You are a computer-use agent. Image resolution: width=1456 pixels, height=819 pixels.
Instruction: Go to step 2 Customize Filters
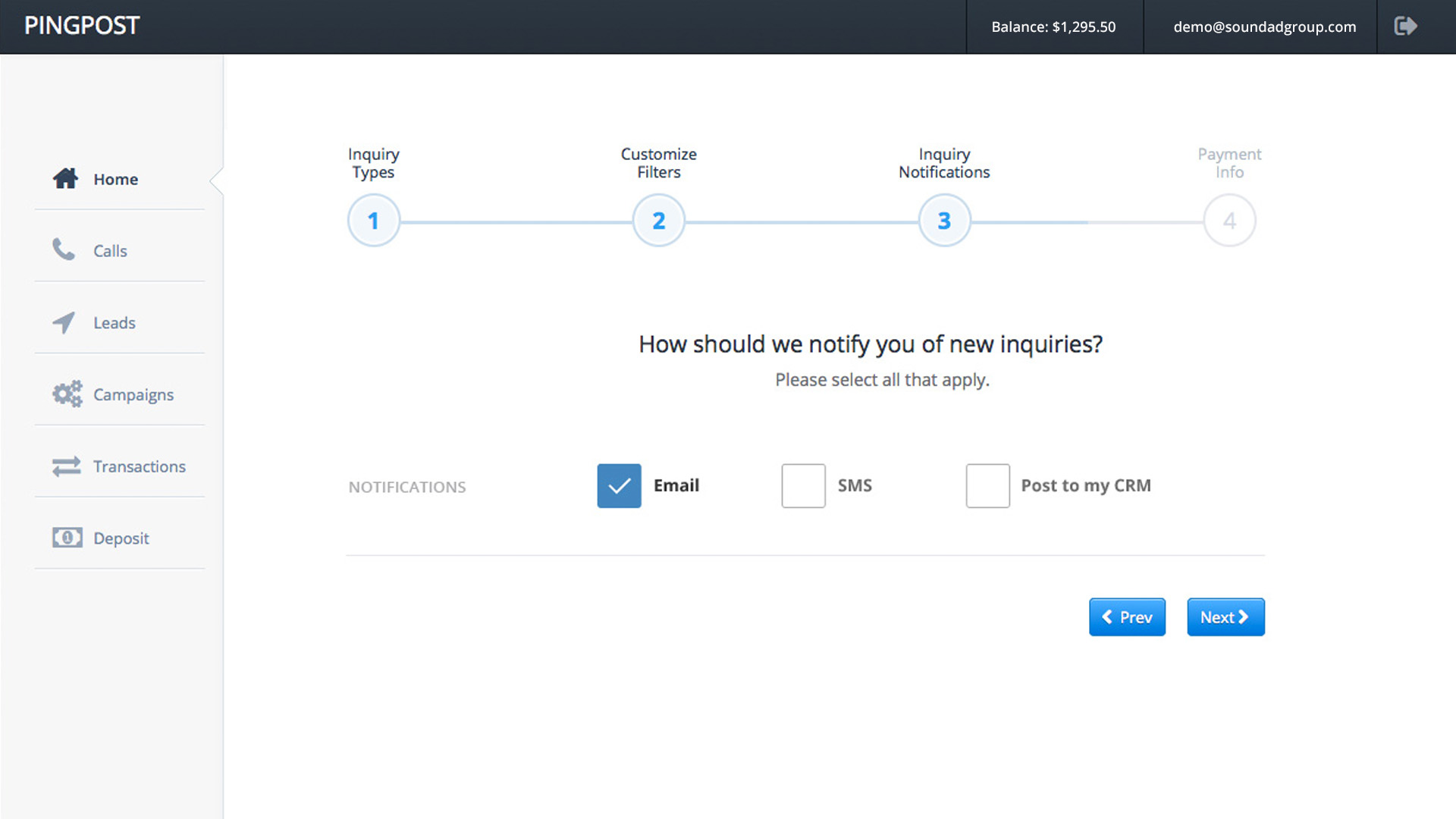[x=658, y=221]
